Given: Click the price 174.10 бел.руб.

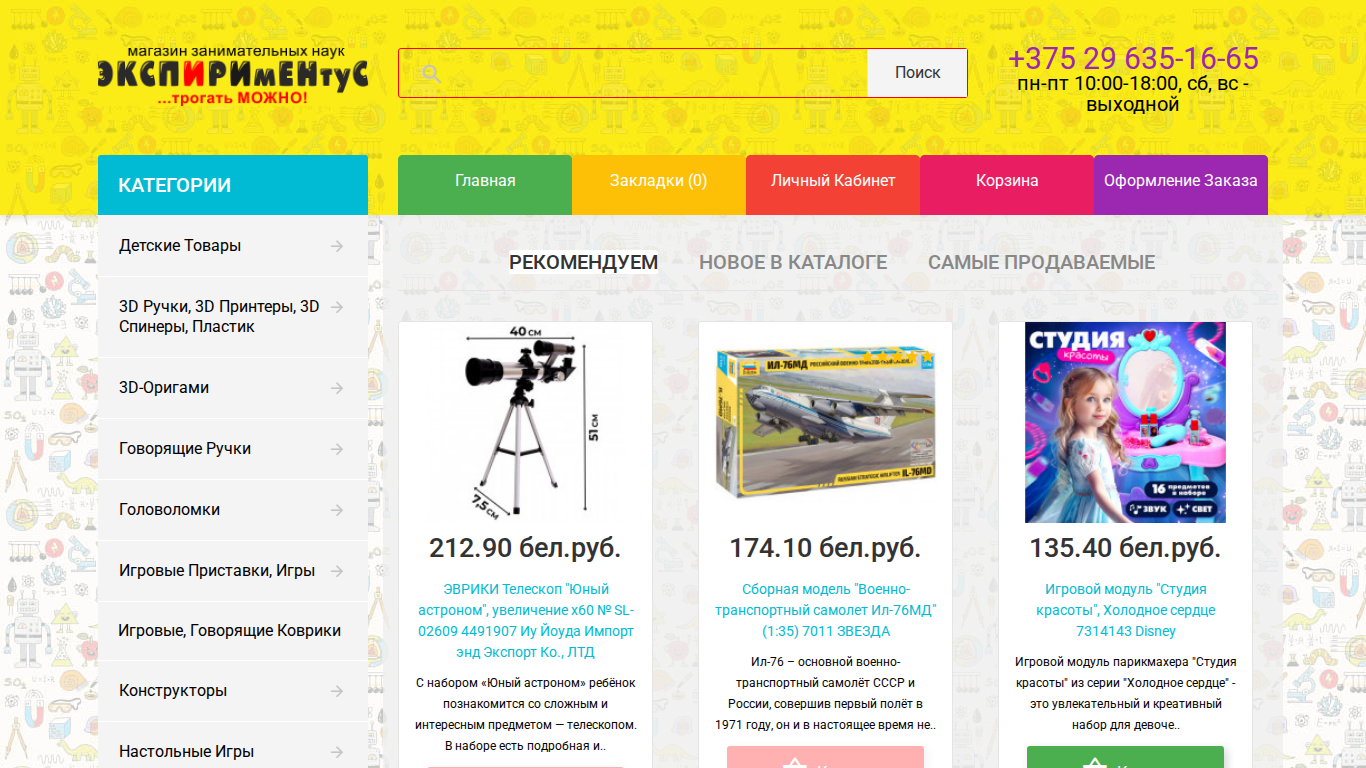Looking at the screenshot, I should (826, 548).
